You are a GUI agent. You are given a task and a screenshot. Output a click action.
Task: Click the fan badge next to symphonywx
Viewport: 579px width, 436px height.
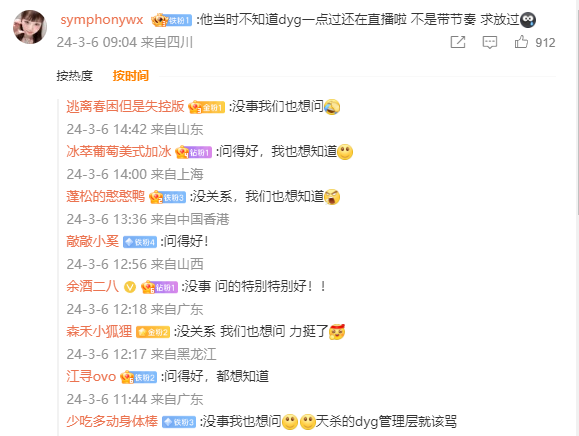pos(172,20)
